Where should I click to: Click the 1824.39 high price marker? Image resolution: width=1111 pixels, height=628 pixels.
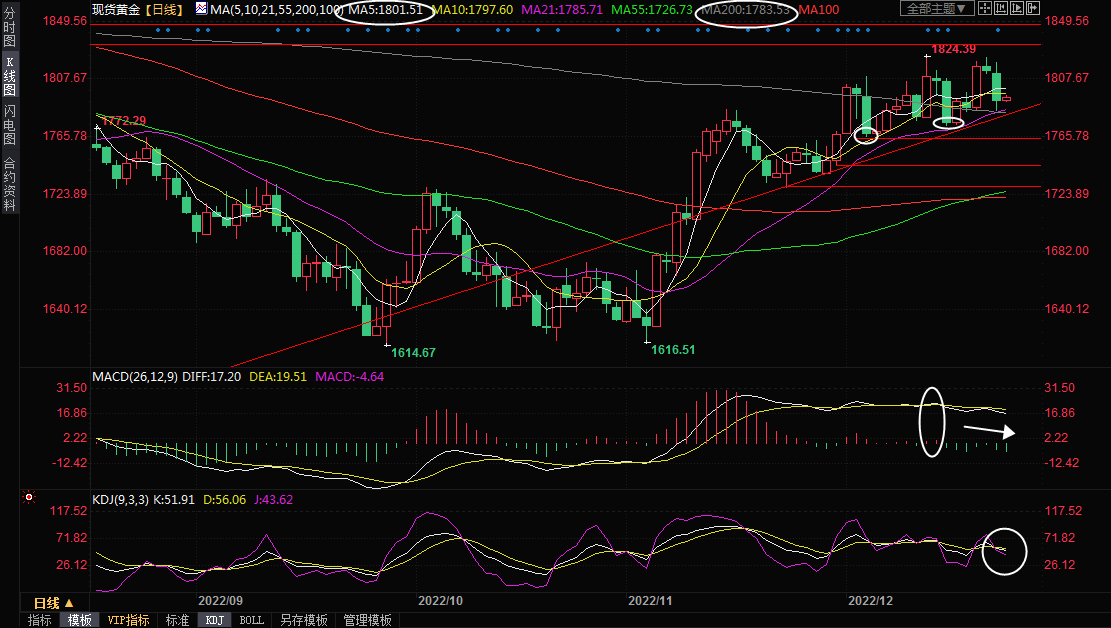pyautogui.click(x=952, y=48)
